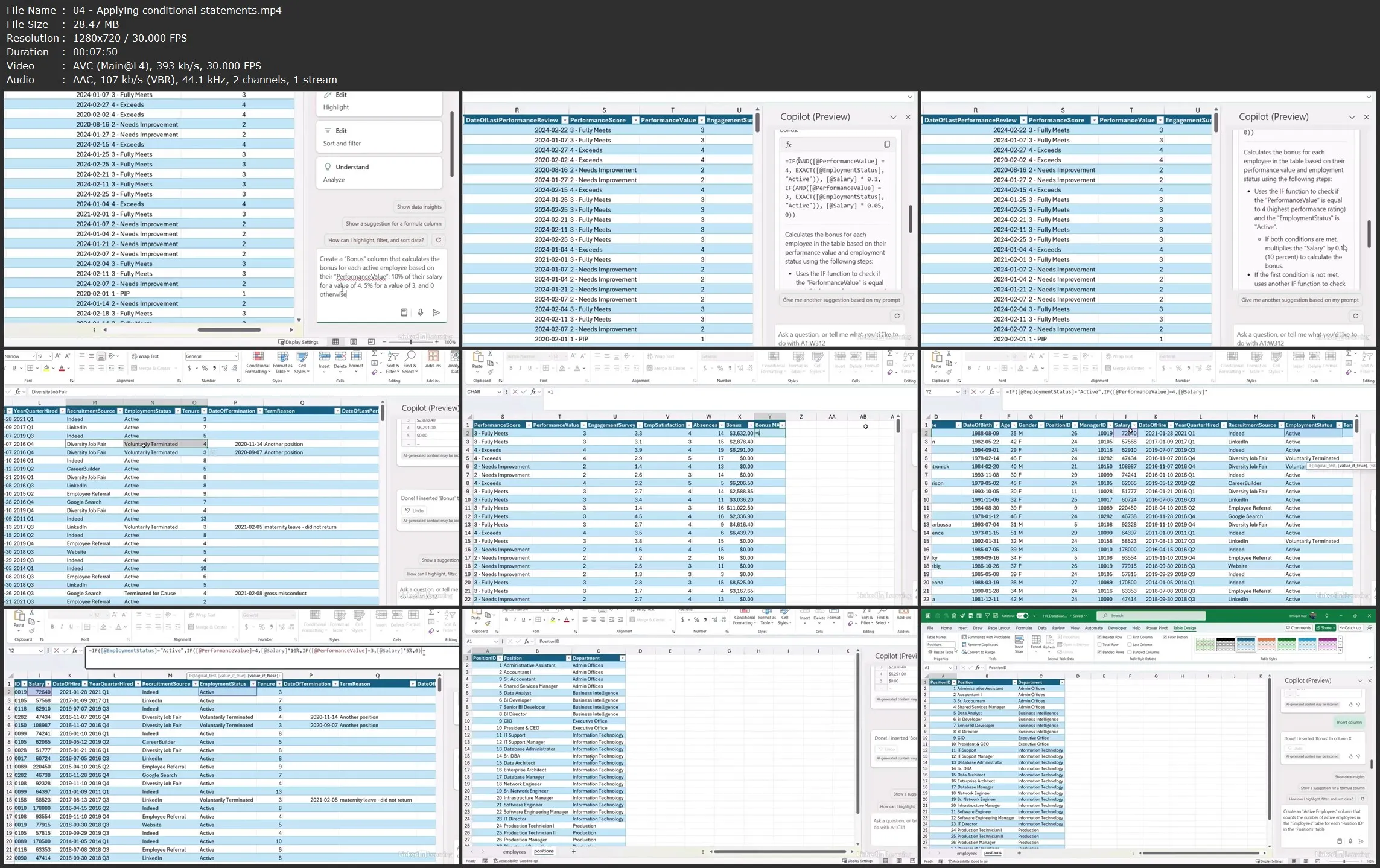Click the increase font size icon beside font size 12

[58, 356]
